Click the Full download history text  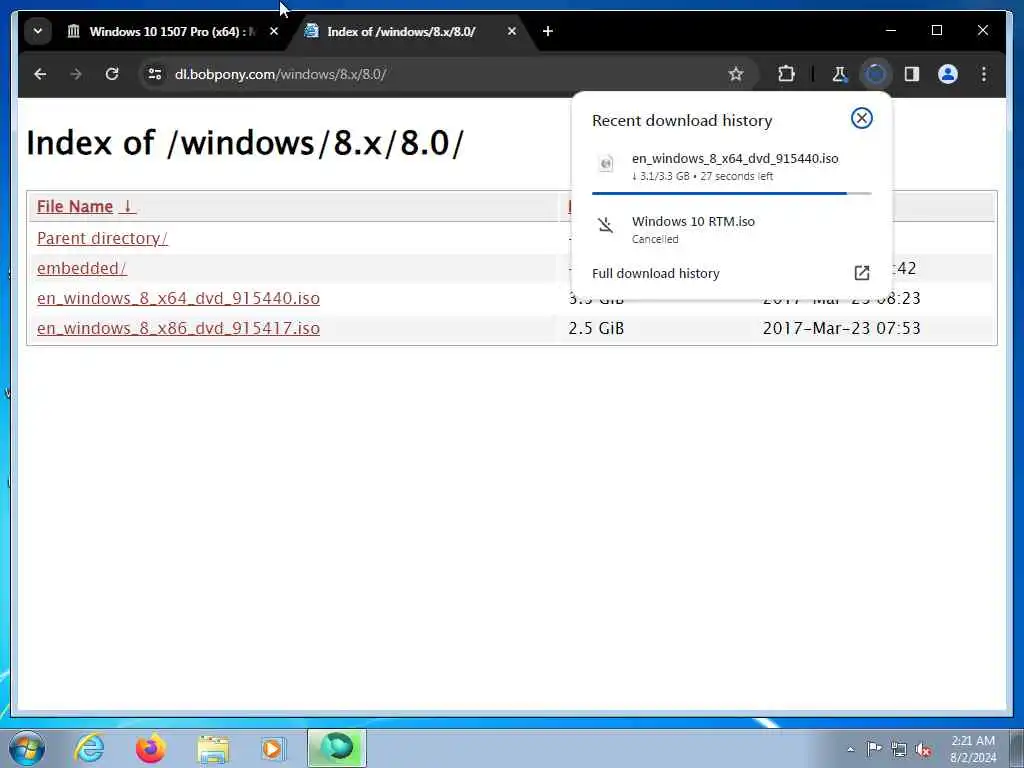tap(656, 273)
